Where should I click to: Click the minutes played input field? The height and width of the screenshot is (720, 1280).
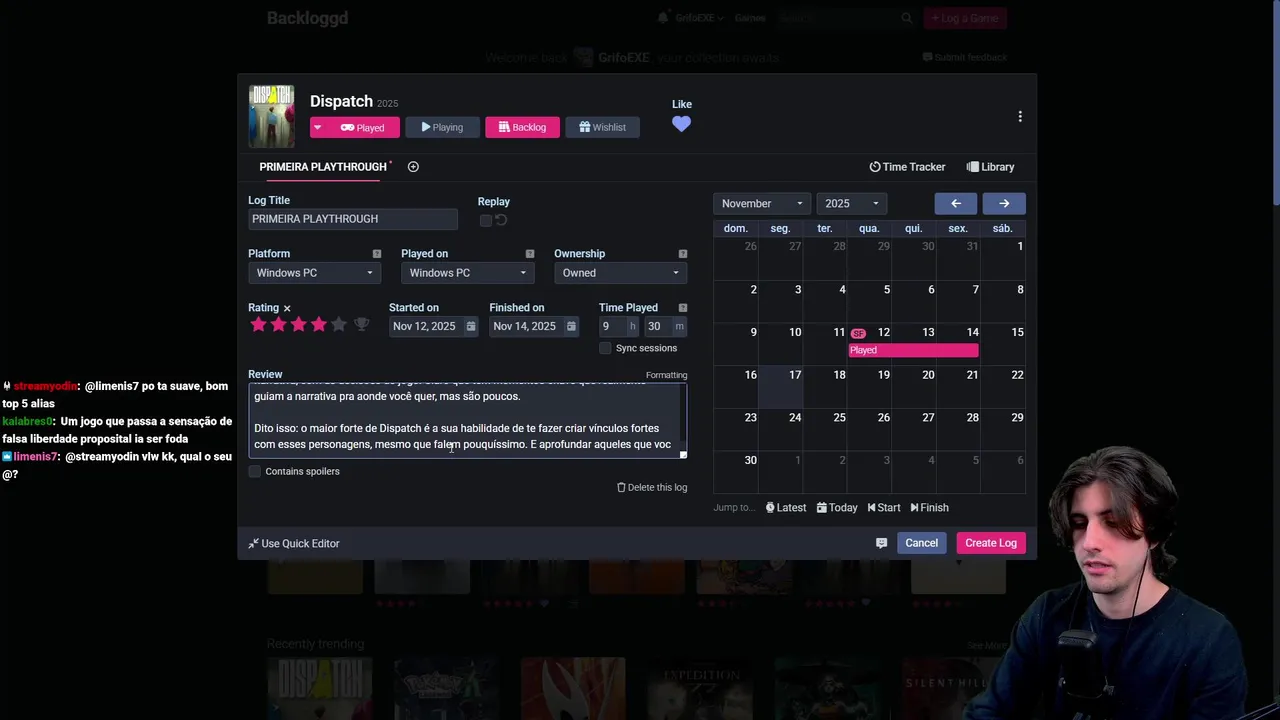pos(659,326)
